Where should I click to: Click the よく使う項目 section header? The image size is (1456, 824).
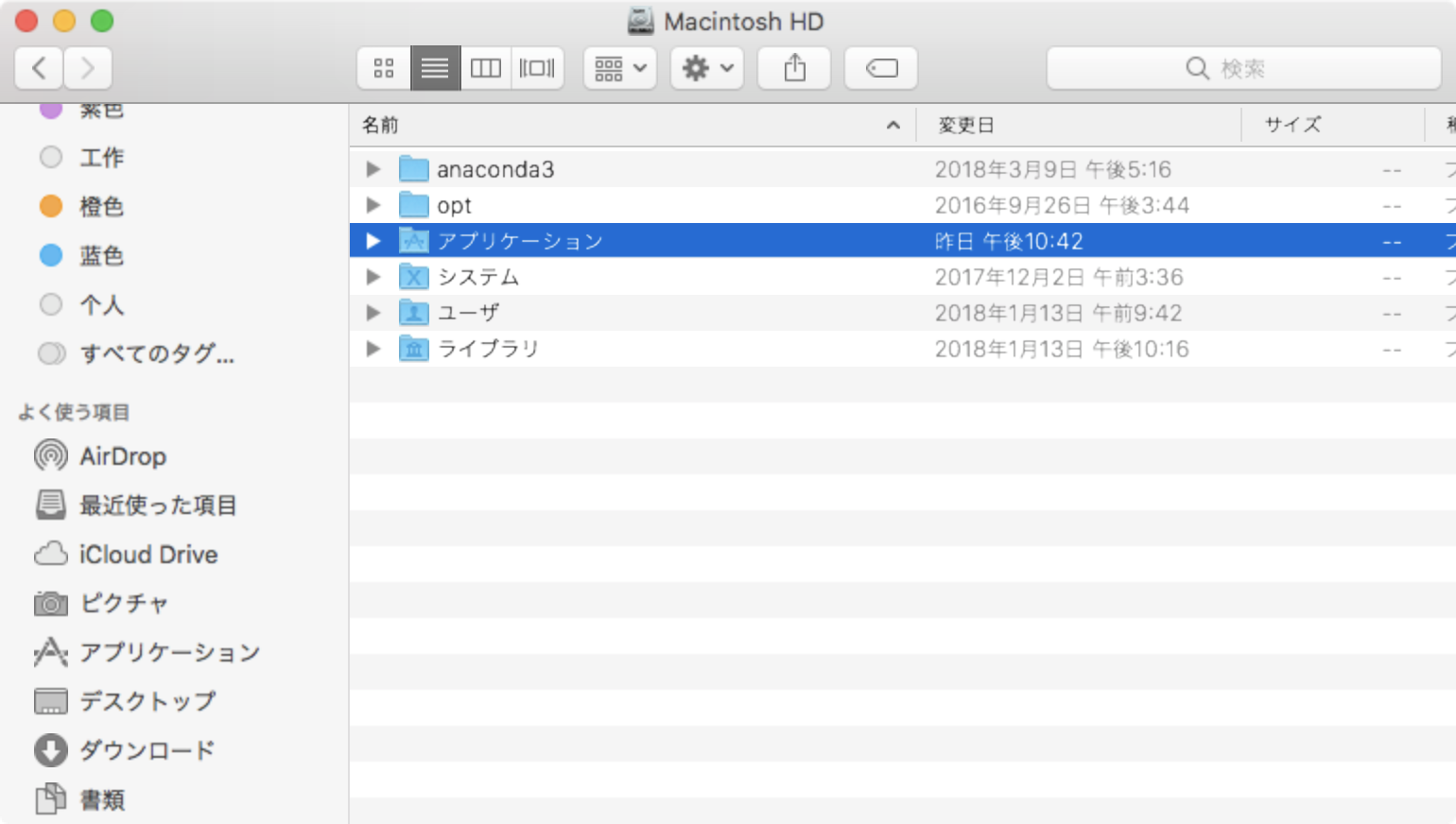pos(74,412)
